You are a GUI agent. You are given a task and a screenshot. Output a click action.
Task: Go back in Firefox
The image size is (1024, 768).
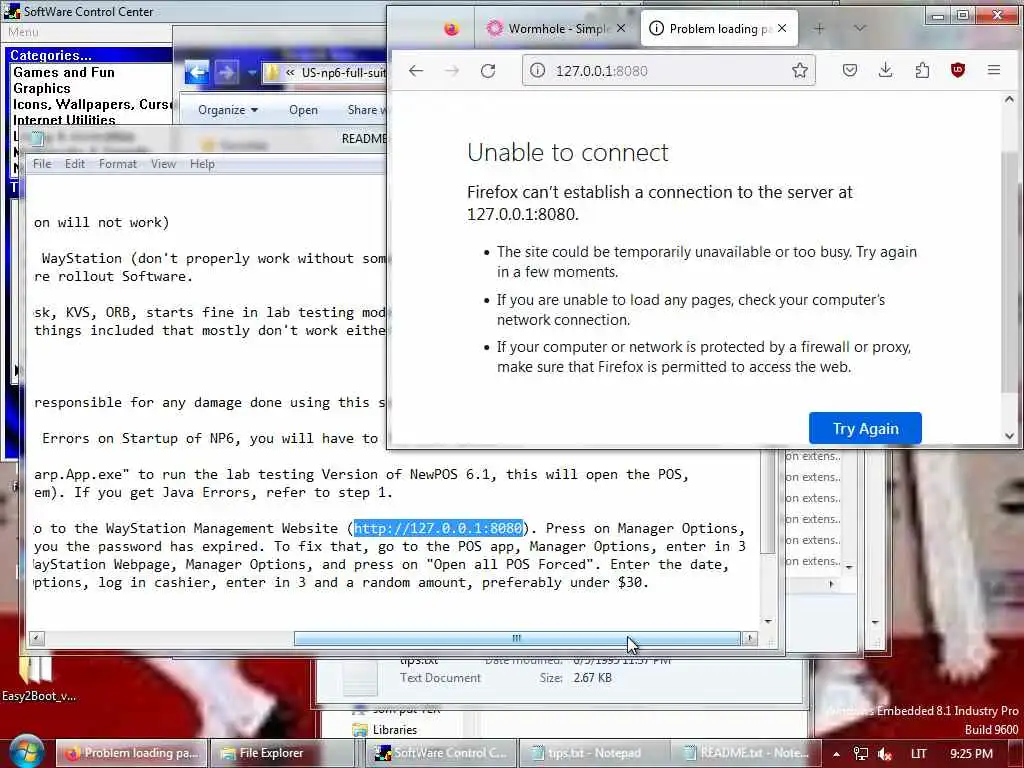click(416, 71)
